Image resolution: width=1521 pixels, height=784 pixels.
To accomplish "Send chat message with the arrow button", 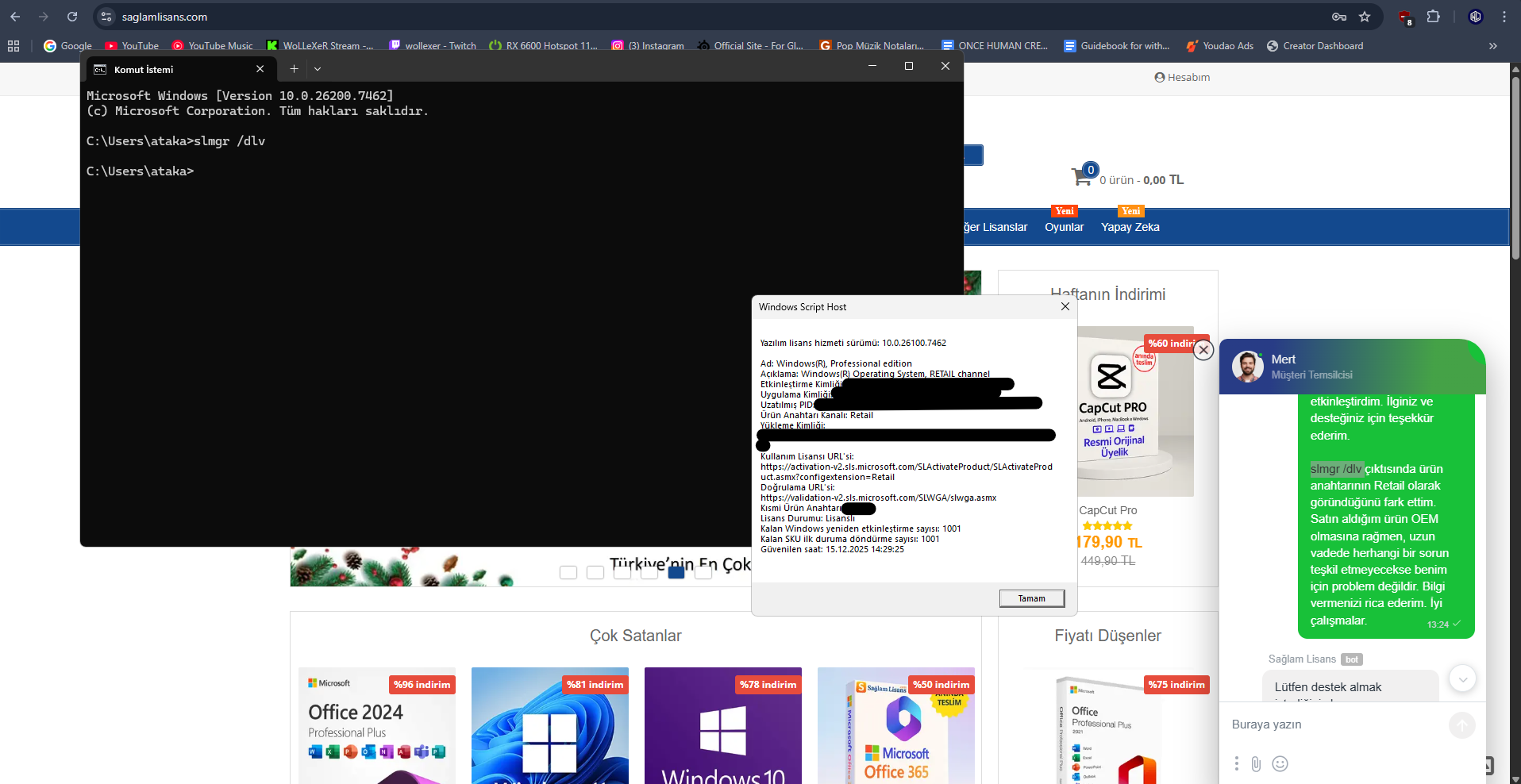I will point(1462,724).
